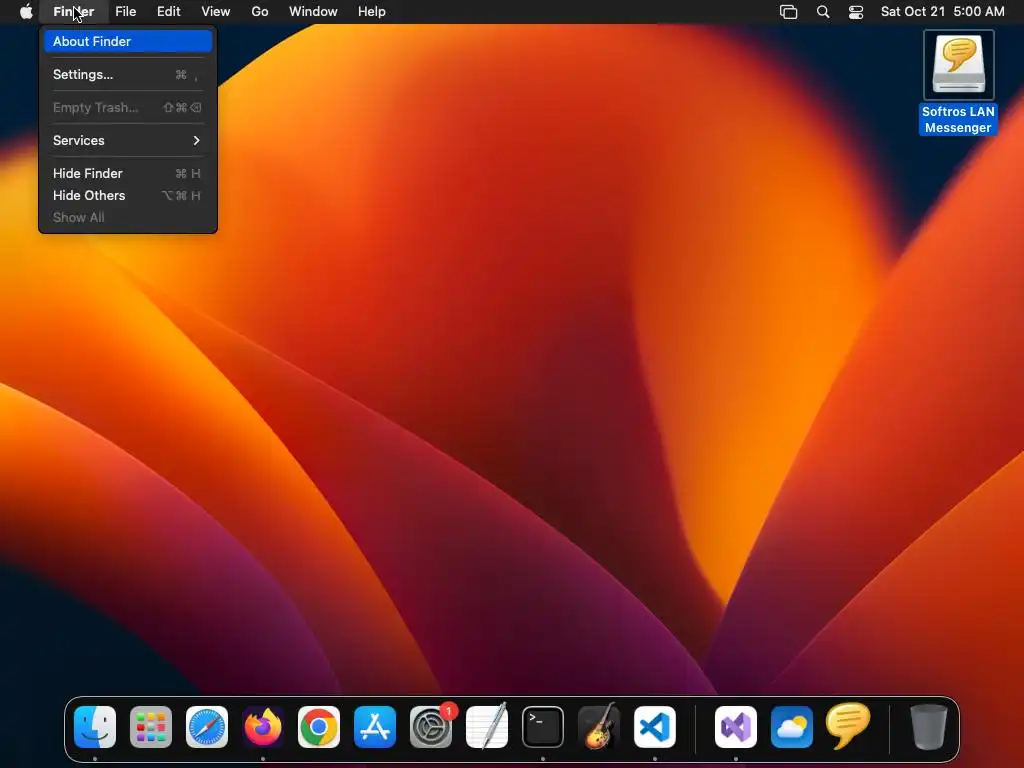Screen dimensions: 1024x768
Task: Click the Stage Manager menu bar icon
Action: [x=788, y=12]
